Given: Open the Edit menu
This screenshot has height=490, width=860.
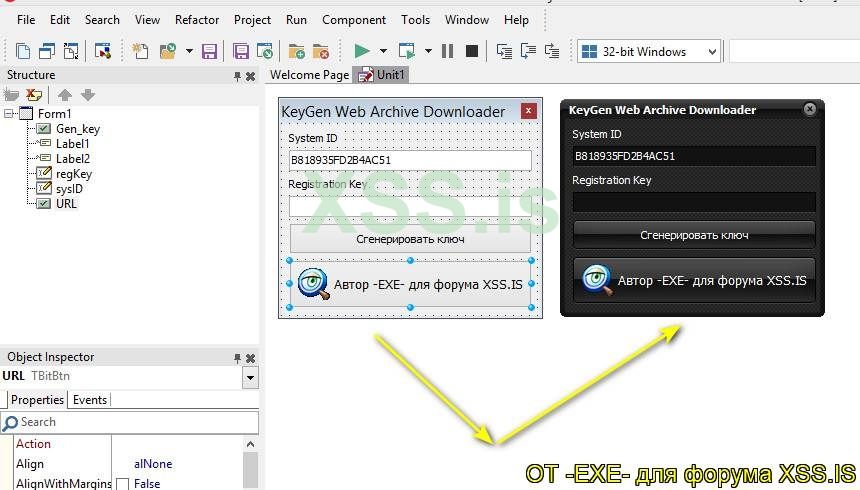Looking at the screenshot, I should click(60, 20).
